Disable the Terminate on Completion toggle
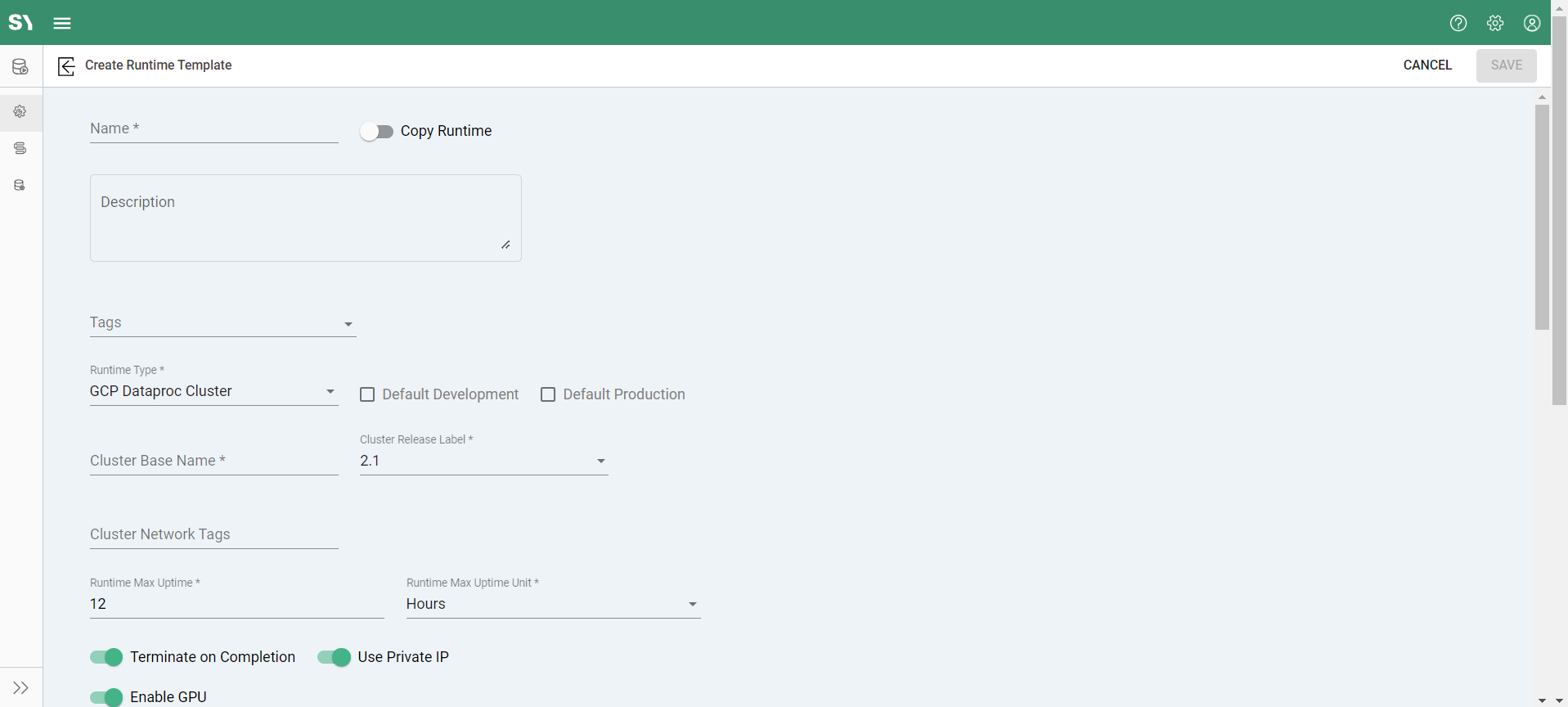 point(106,657)
